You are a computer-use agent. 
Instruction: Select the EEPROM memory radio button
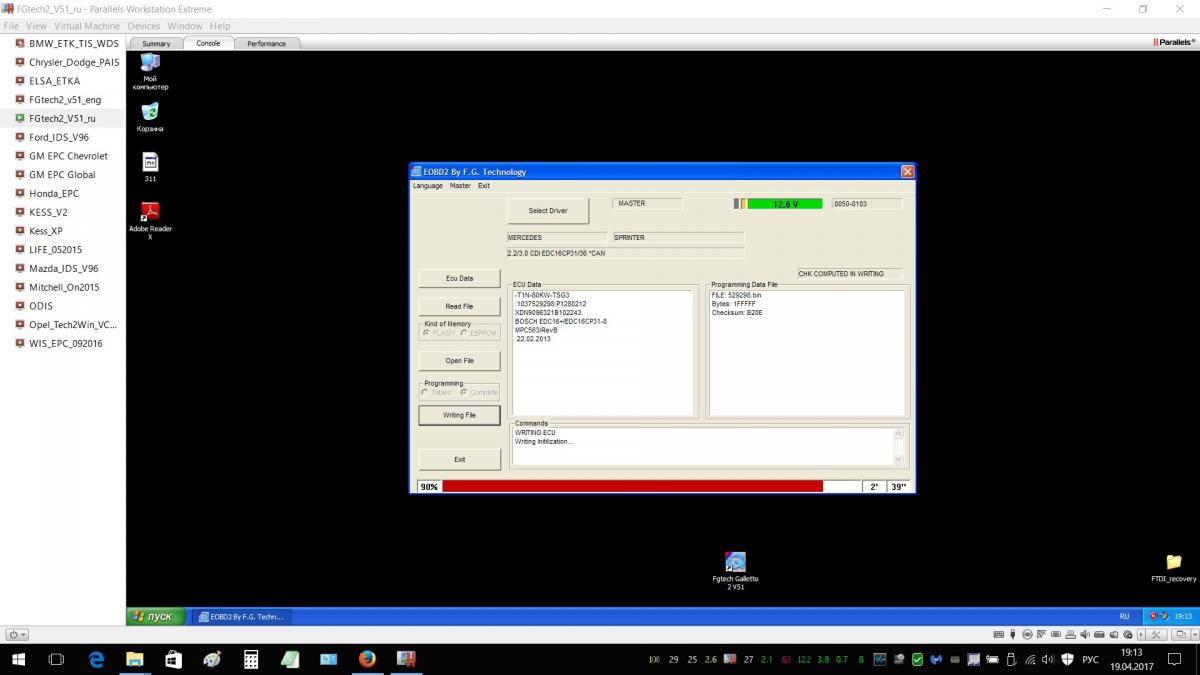pyautogui.click(x=463, y=333)
